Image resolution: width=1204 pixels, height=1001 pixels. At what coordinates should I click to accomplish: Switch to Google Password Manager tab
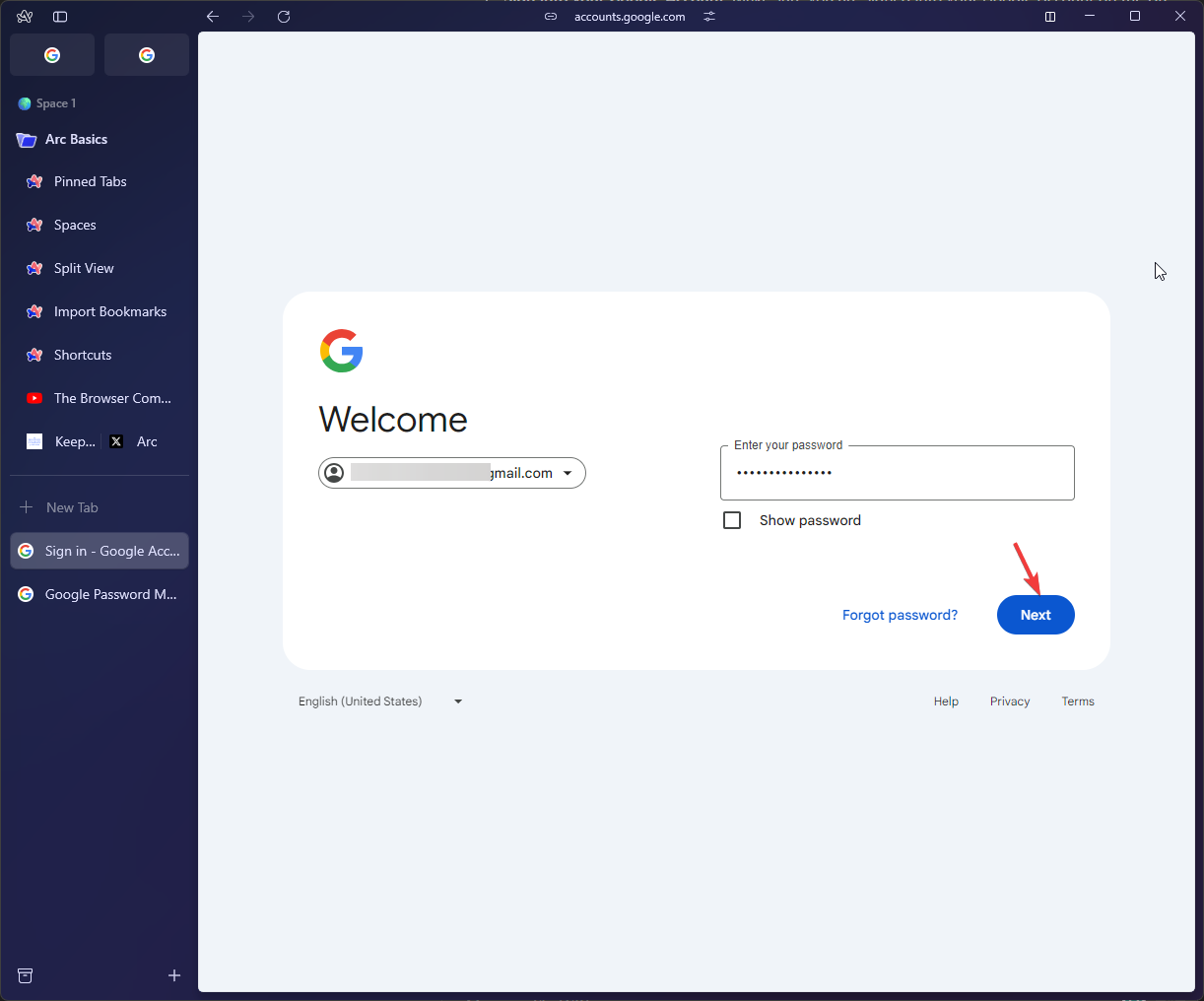coord(99,594)
